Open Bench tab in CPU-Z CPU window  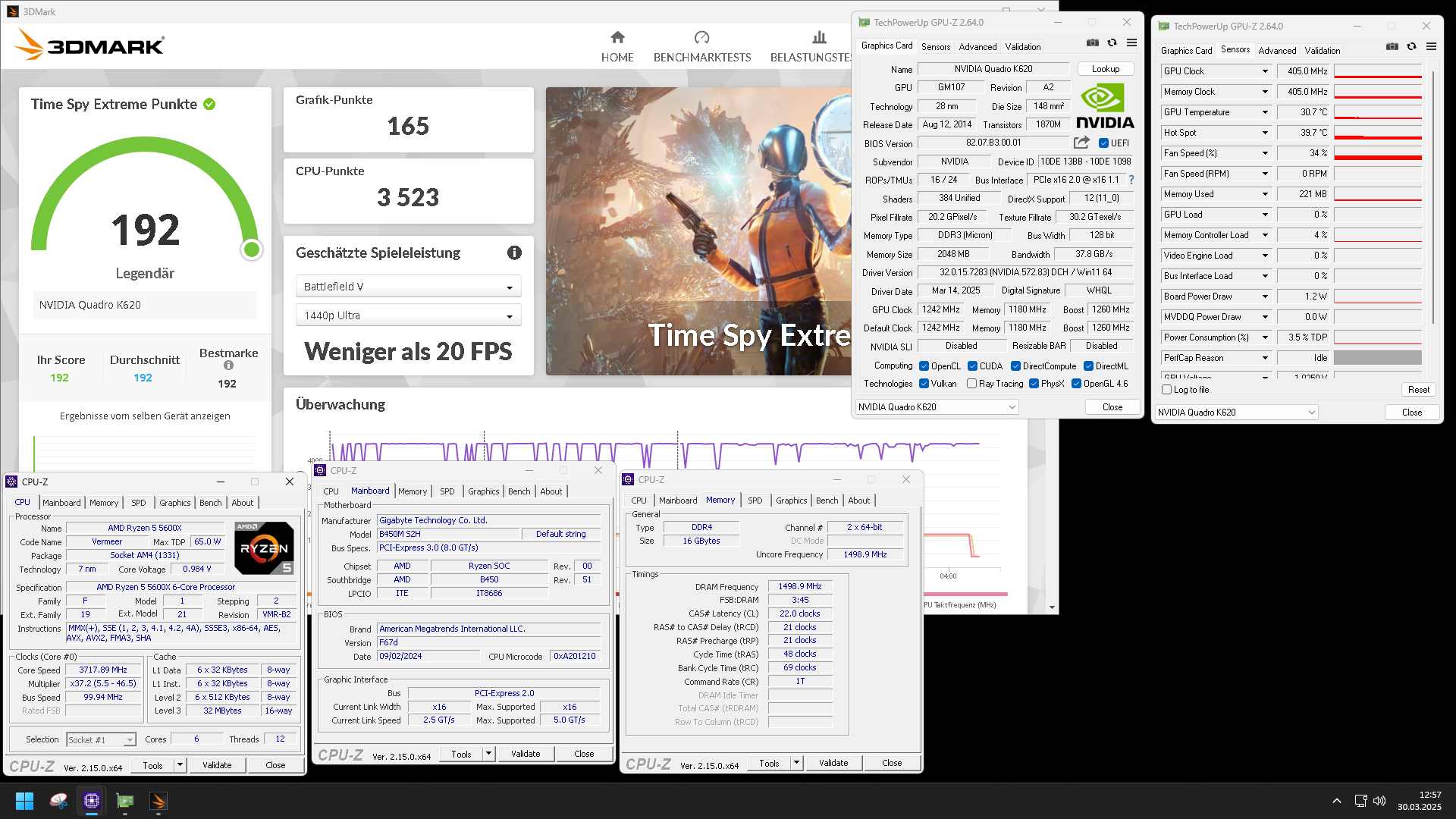tap(210, 503)
